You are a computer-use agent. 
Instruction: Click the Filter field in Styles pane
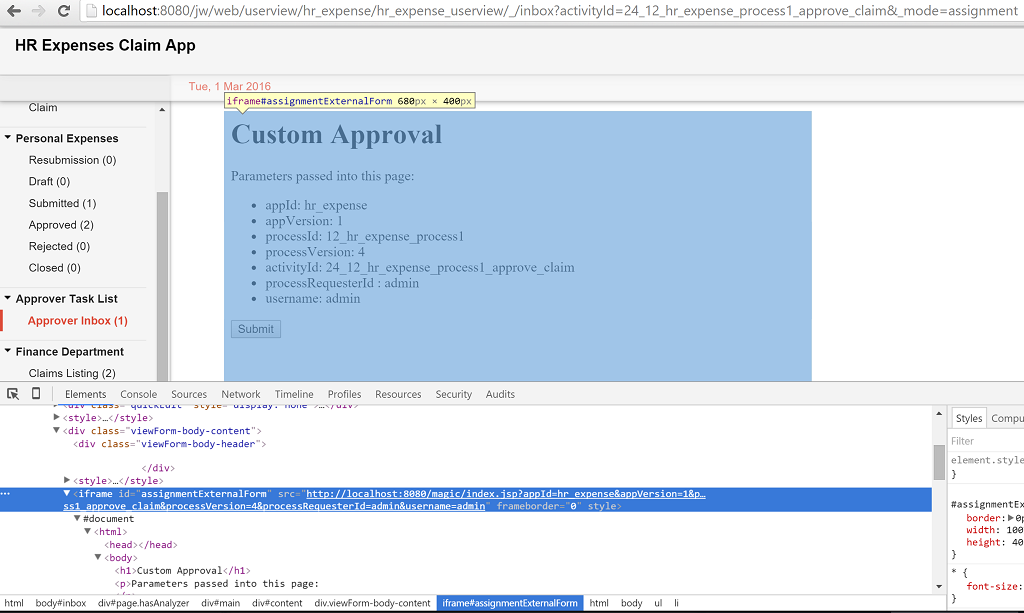(x=985, y=441)
